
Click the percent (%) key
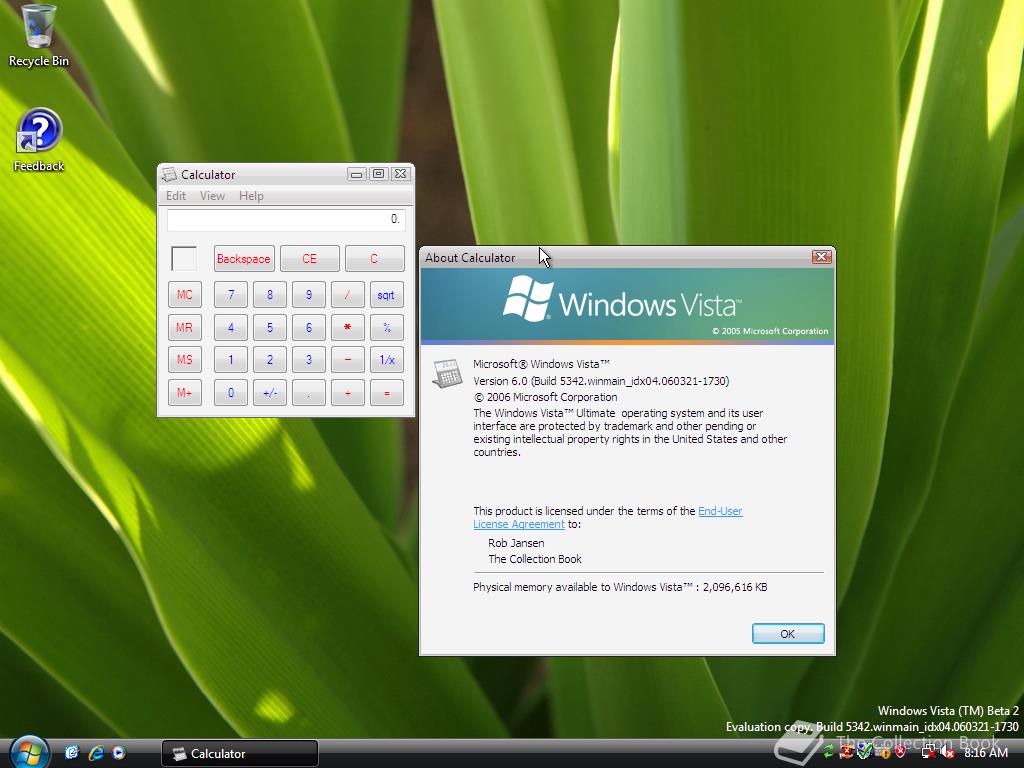pos(387,327)
